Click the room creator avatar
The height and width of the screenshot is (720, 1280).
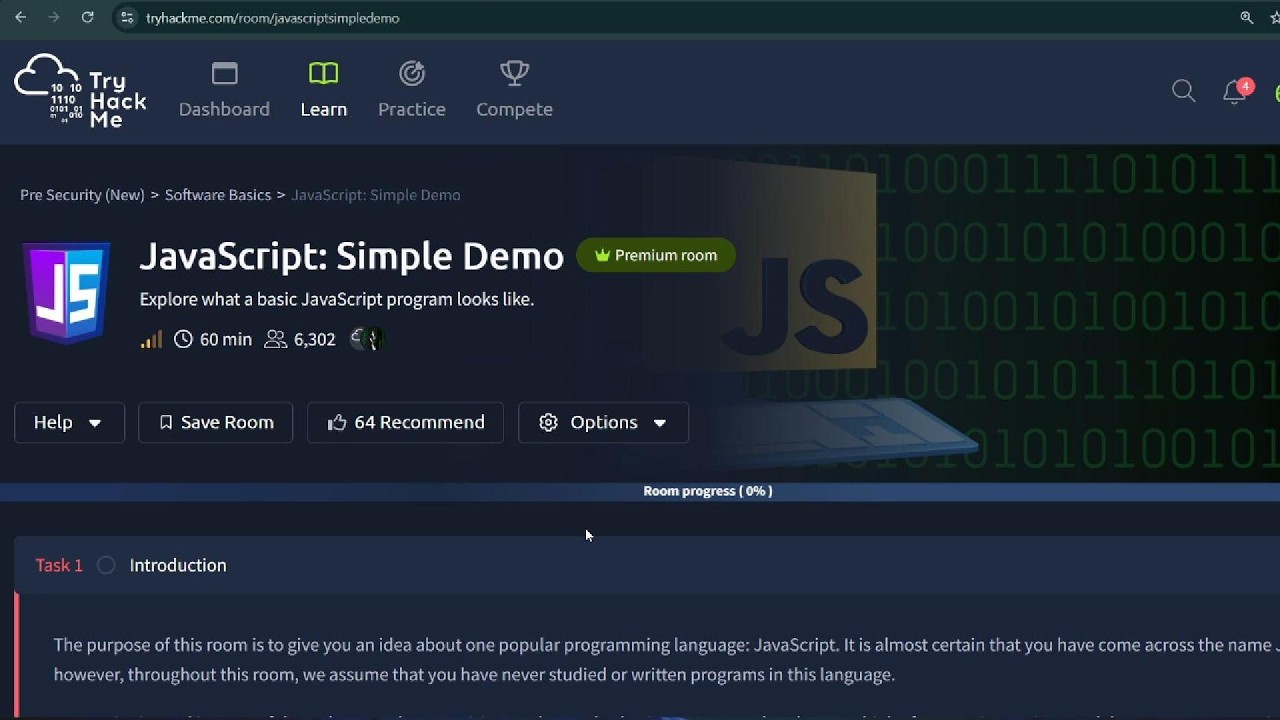[x=366, y=339]
